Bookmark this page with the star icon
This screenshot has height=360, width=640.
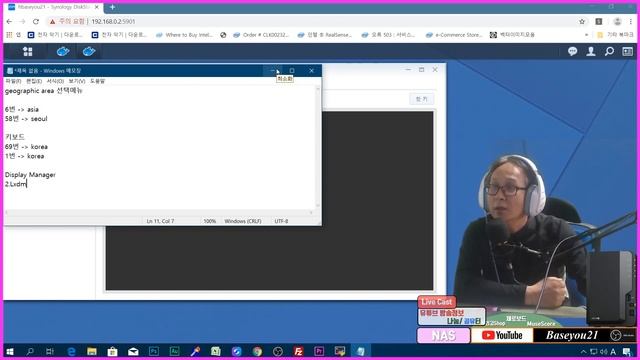tap(582, 22)
